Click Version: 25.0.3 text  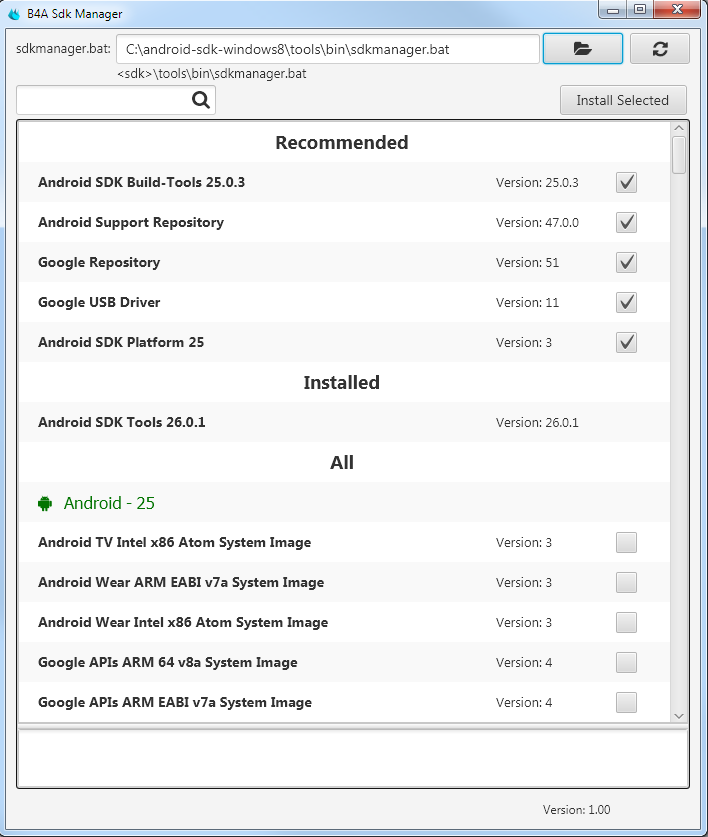coord(537,183)
